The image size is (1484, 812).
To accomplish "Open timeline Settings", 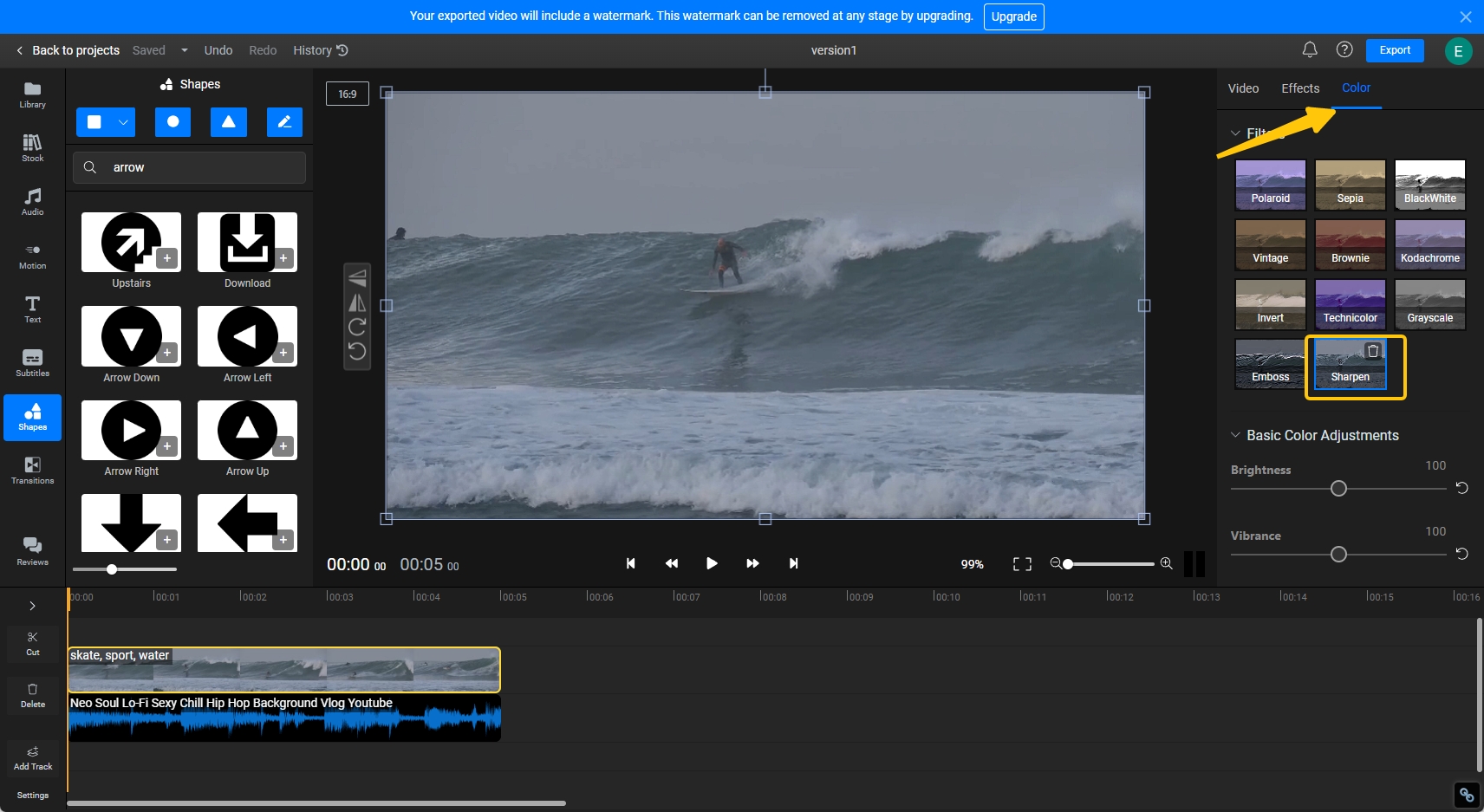I will click(x=33, y=796).
